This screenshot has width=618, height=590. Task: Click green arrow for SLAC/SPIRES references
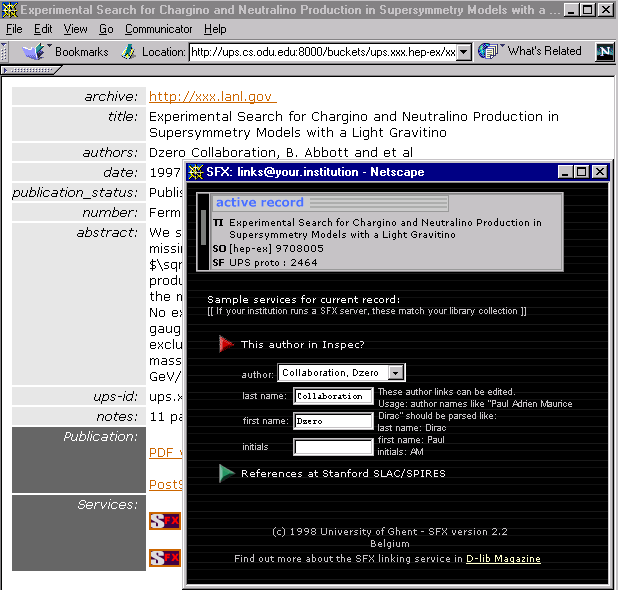click(x=227, y=473)
